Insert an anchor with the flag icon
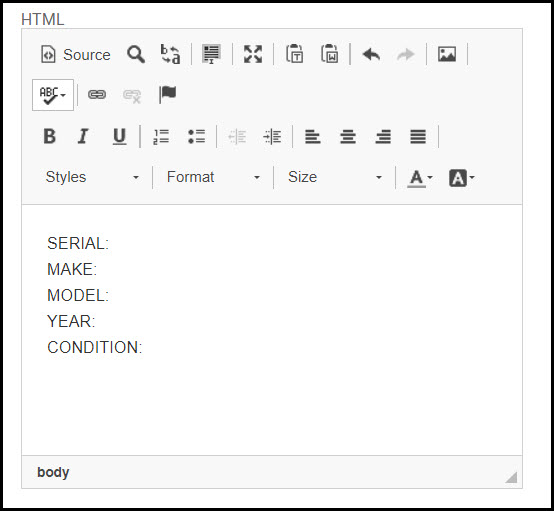Viewport: 554px width, 511px height. pos(167,95)
